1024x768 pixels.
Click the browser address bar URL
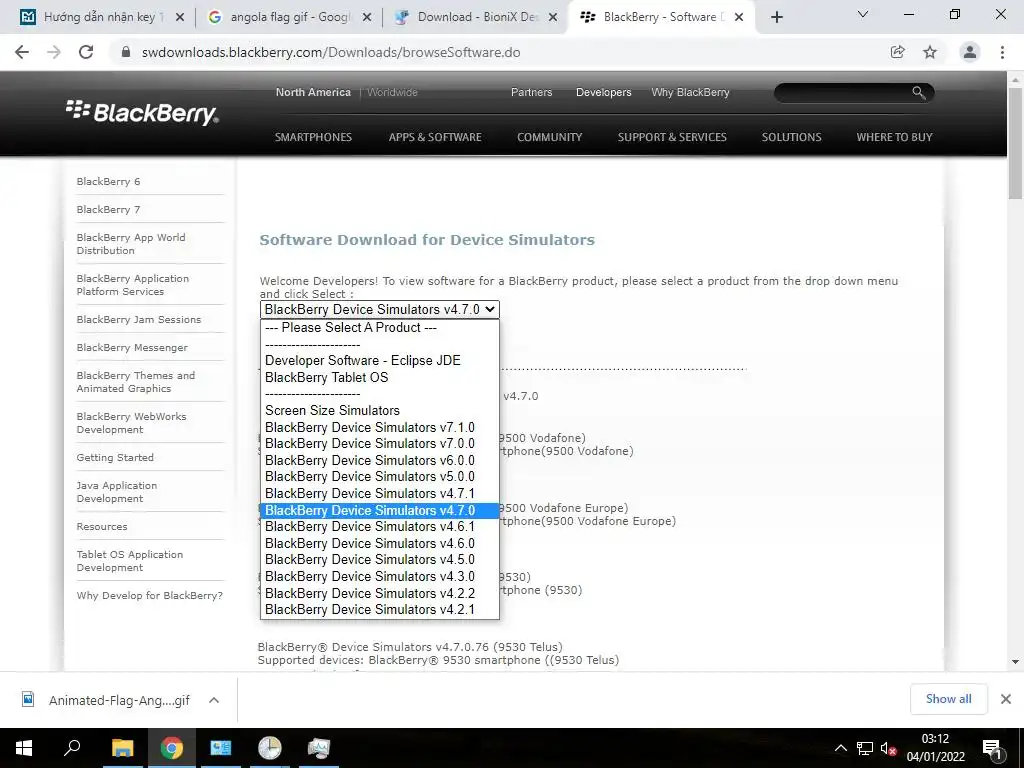tap(331, 52)
